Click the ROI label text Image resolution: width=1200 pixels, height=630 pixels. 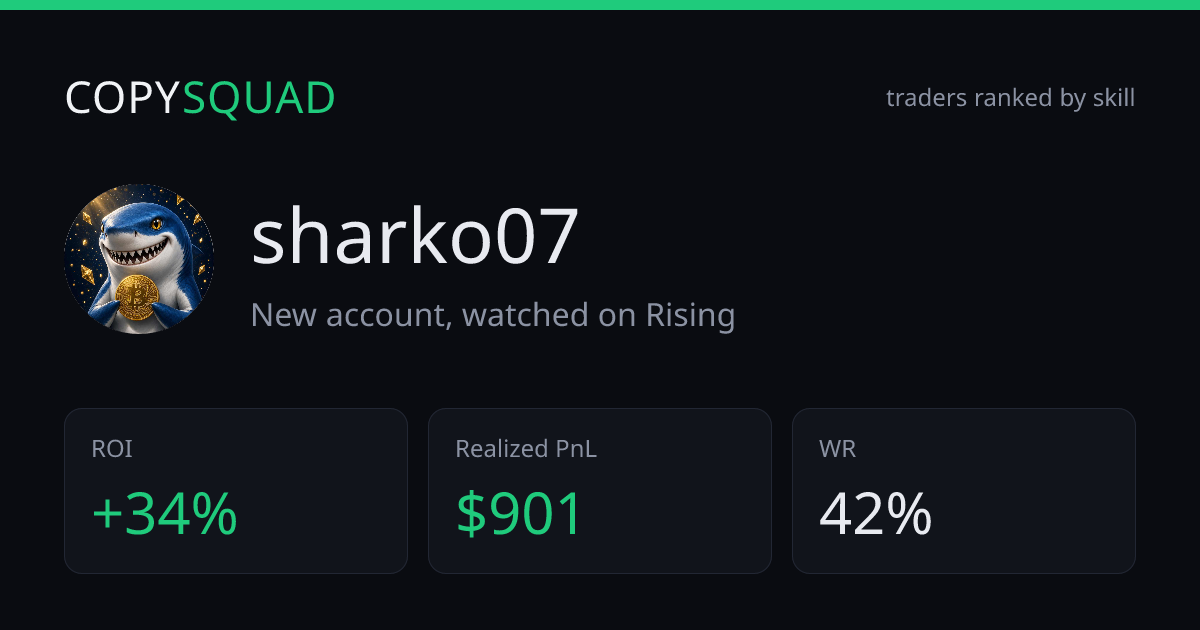(112, 449)
